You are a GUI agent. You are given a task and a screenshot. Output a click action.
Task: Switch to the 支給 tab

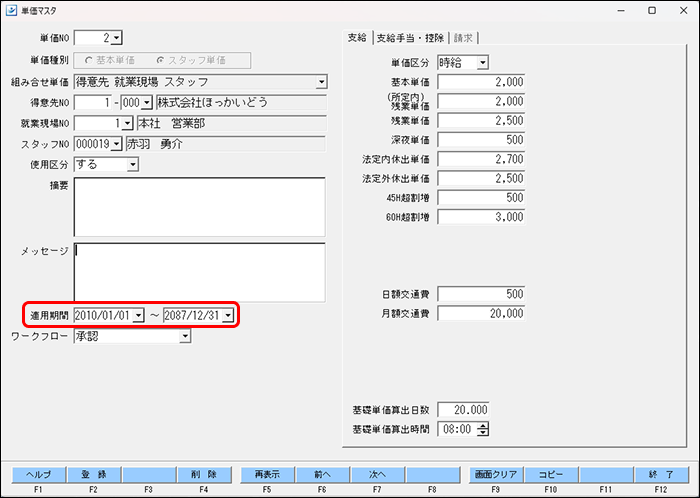pyautogui.click(x=357, y=37)
